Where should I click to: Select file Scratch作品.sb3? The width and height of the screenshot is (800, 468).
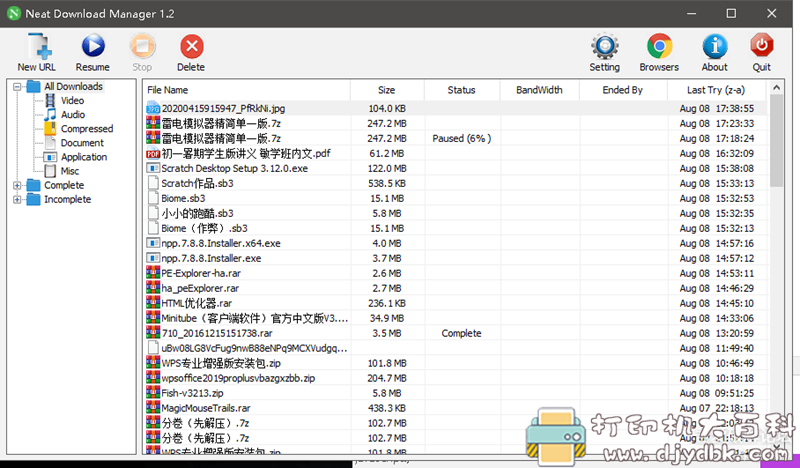pos(197,183)
